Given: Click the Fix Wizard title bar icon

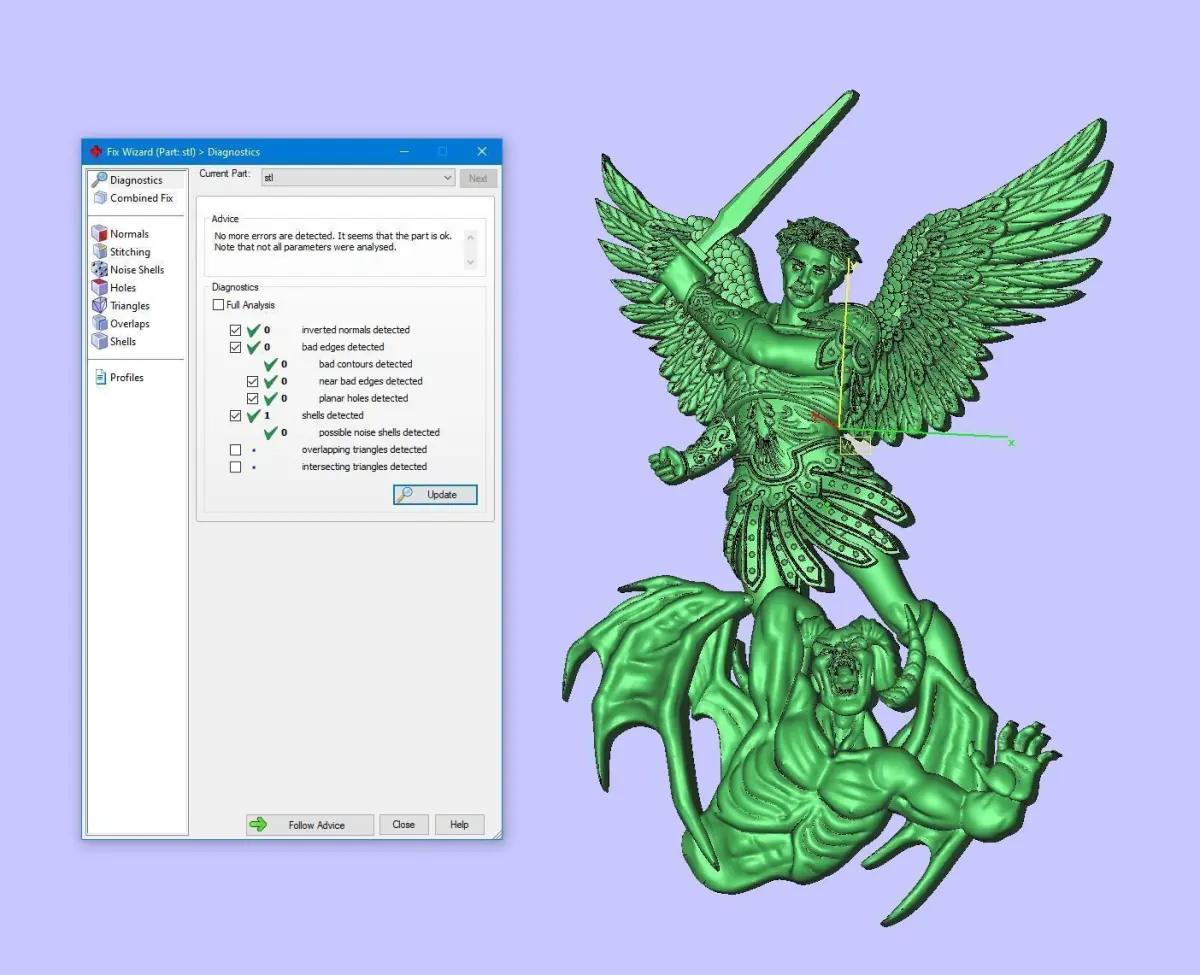Looking at the screenshot, I should (x=95, y=152).
